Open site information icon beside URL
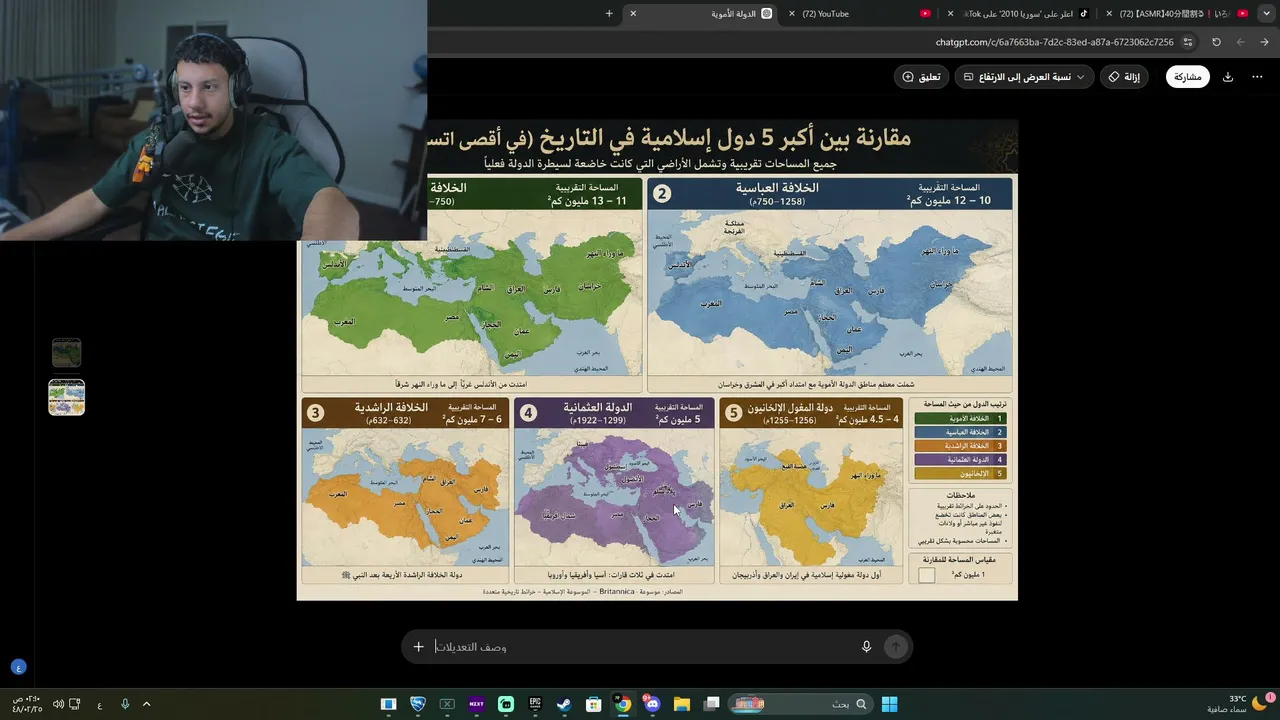Viewport: 1280px width, 720px height. 1188,42
